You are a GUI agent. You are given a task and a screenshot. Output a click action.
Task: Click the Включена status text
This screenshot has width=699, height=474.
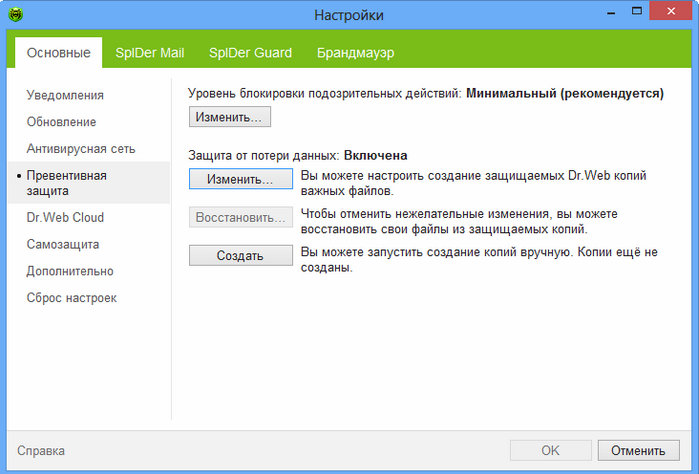click(x=376, y=155)
